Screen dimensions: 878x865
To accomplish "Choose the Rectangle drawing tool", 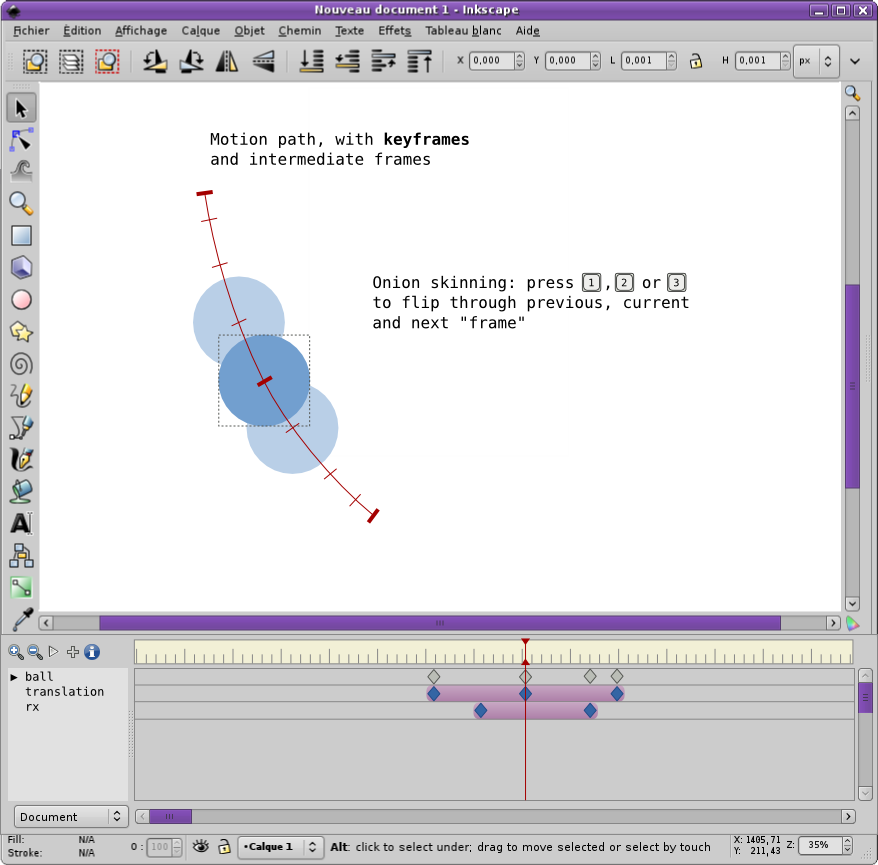I will coord(21,236).
